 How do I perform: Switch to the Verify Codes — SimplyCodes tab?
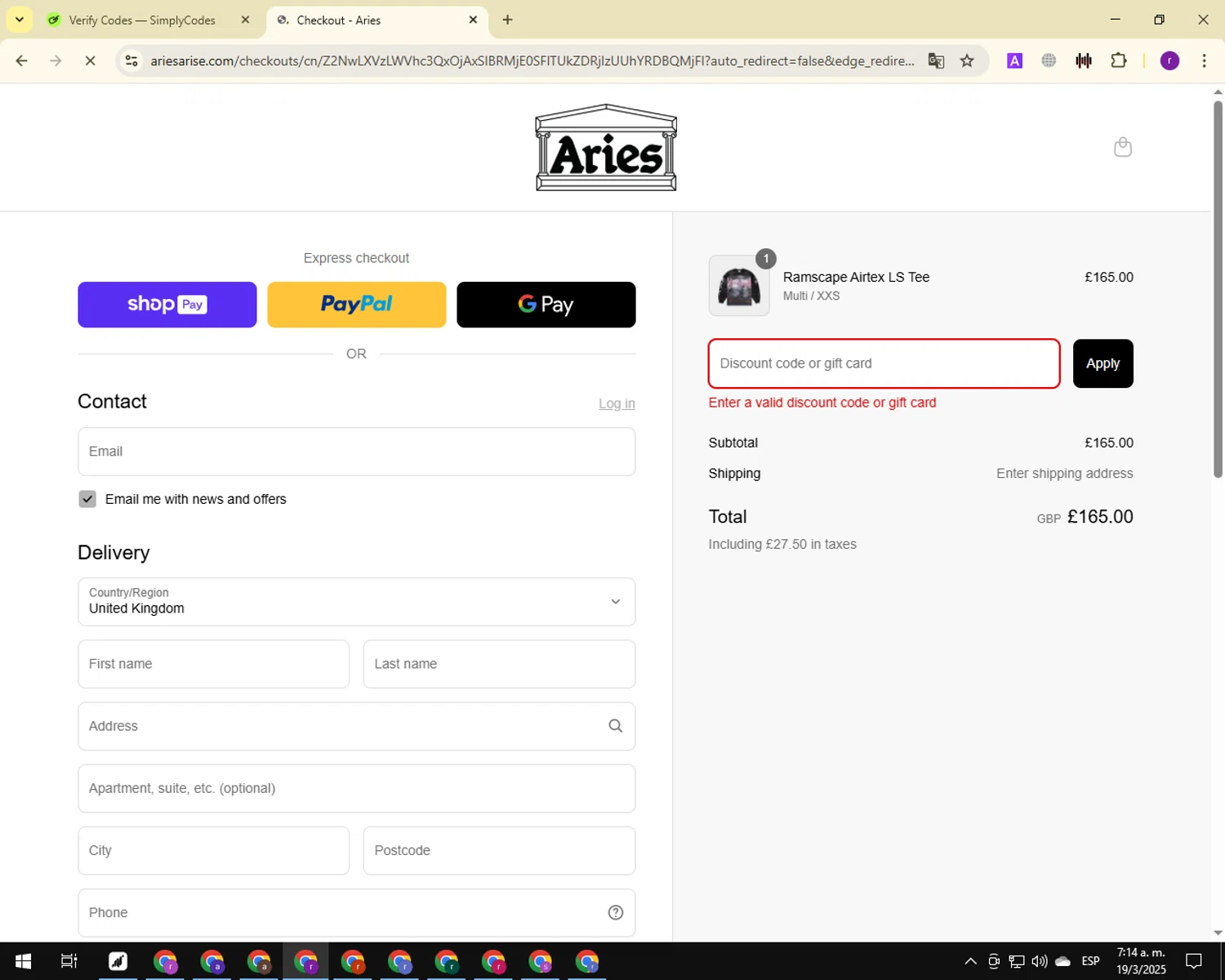142,20
